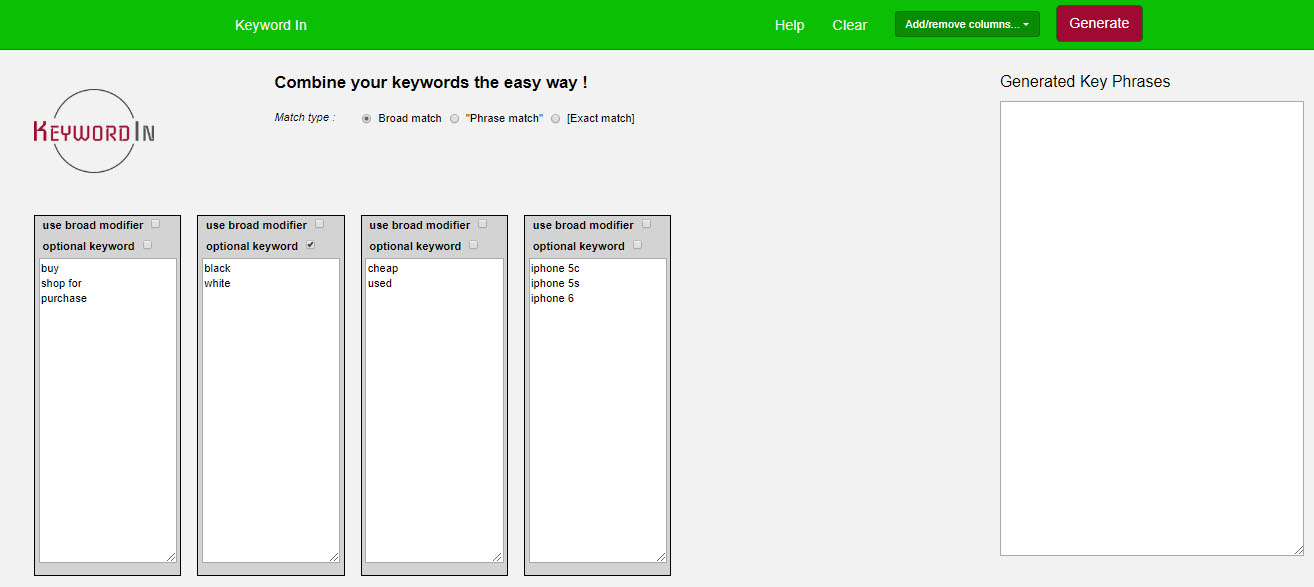
Task: Open the Add/remove columns dropdown
Action: [x=967, y=24]
